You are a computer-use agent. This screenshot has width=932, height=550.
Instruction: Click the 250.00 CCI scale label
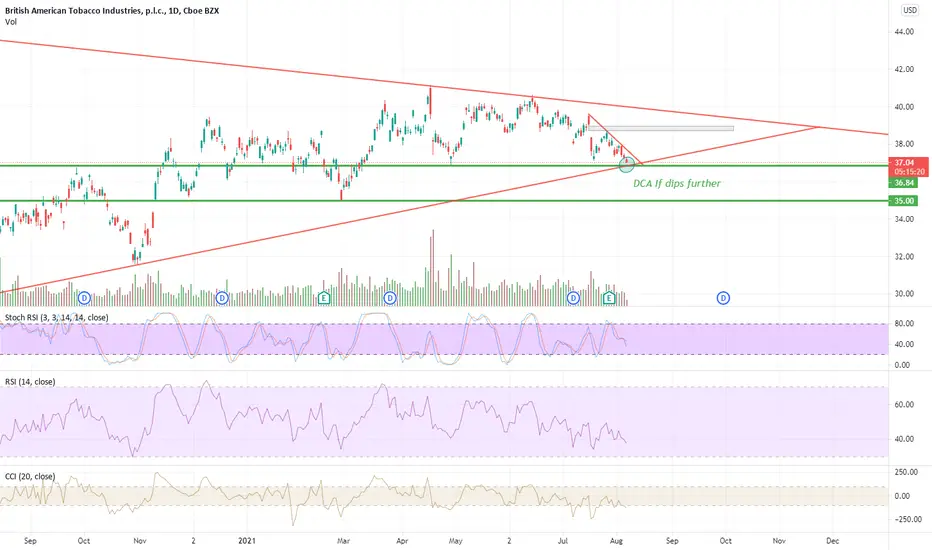click(x=907, y=472)
